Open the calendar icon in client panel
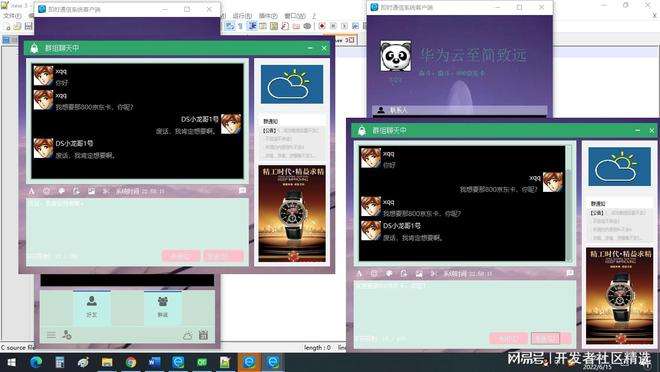Viewport: 660px width, 372px height. point(203,335)
